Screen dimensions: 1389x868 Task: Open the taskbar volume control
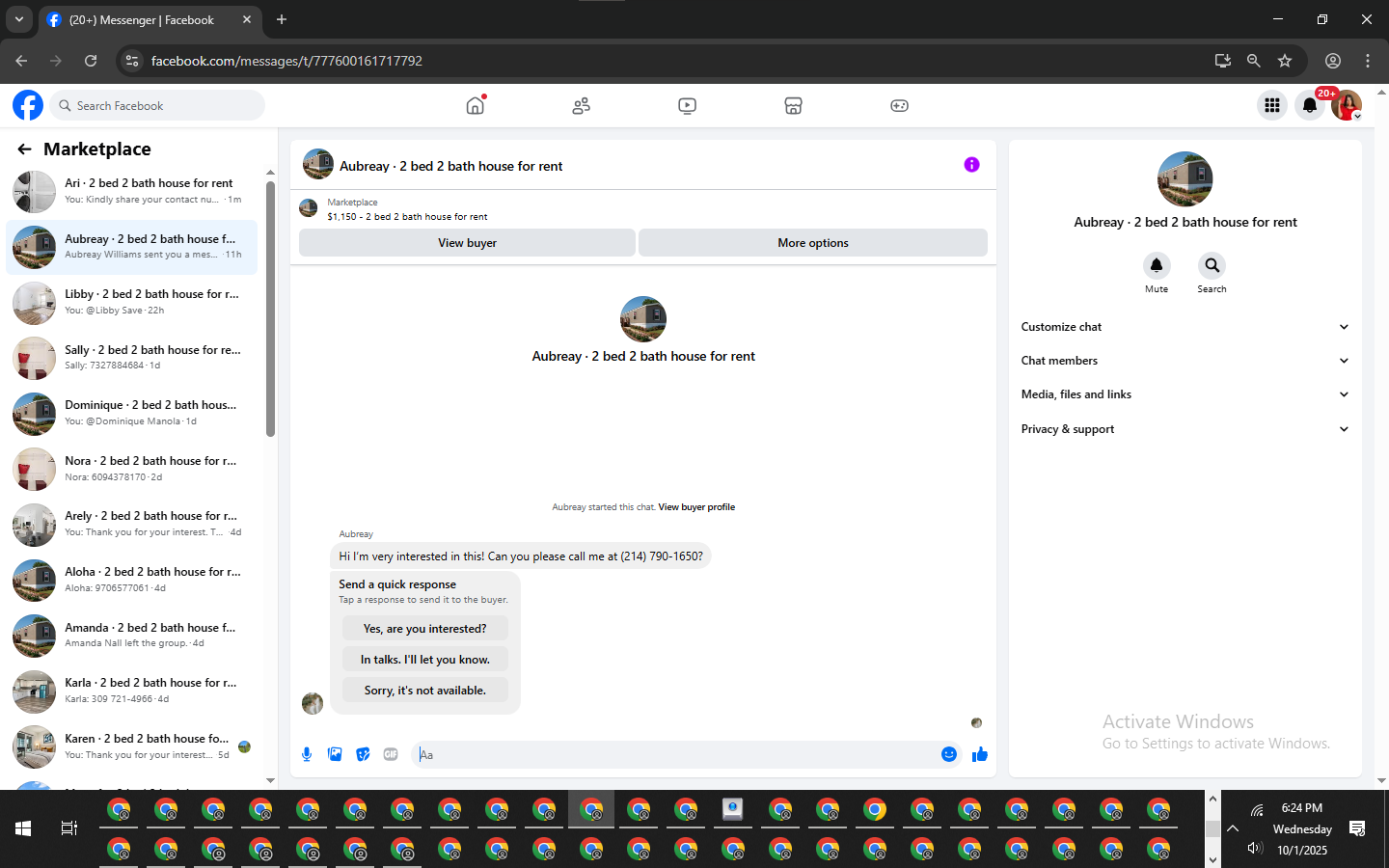[x=1255, y=849]
